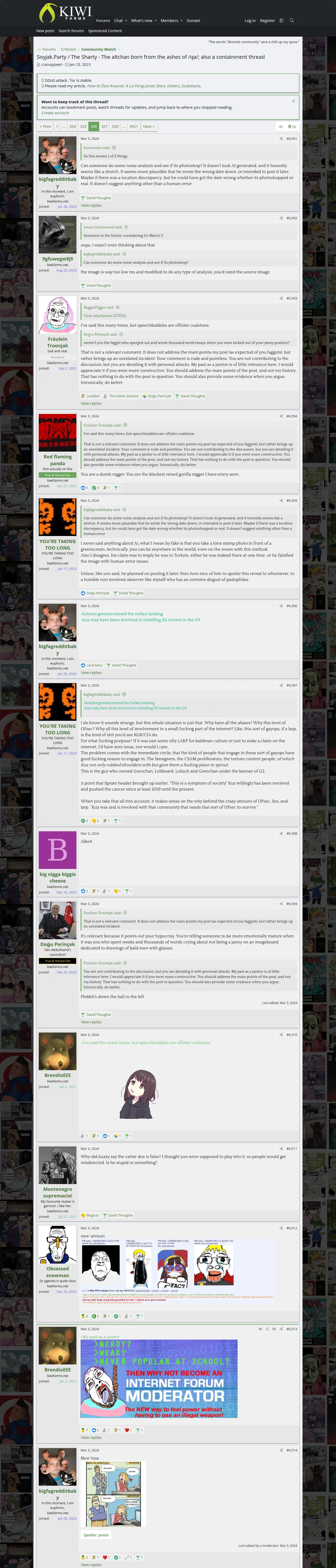The height and width of the screenshot is (1568, 336).
Task: Click the 'Magical' reaction under post #6,511
Action: click(x=92, y=1215)
